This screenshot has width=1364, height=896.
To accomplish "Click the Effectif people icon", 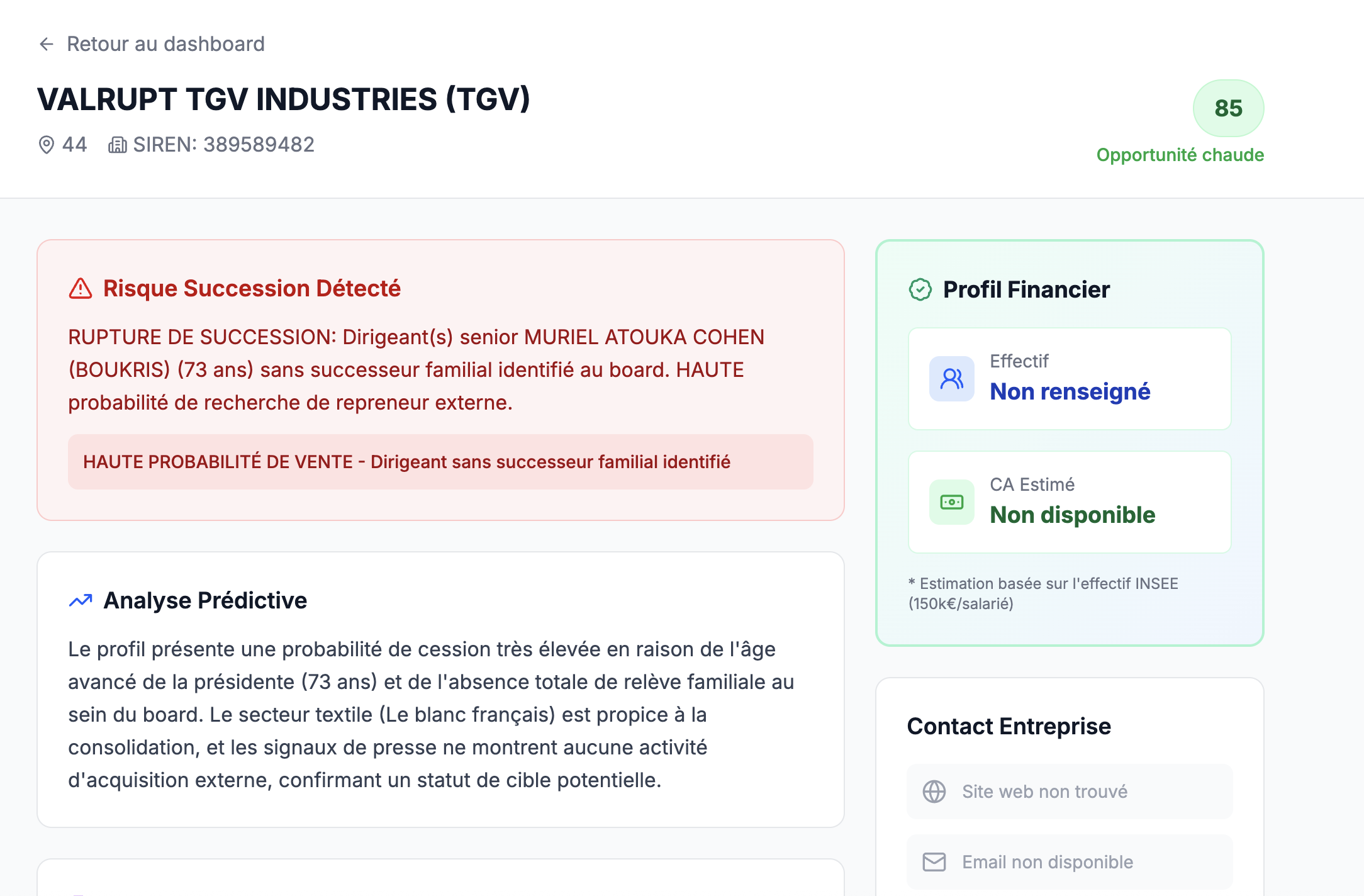I will tap(952, 379).
